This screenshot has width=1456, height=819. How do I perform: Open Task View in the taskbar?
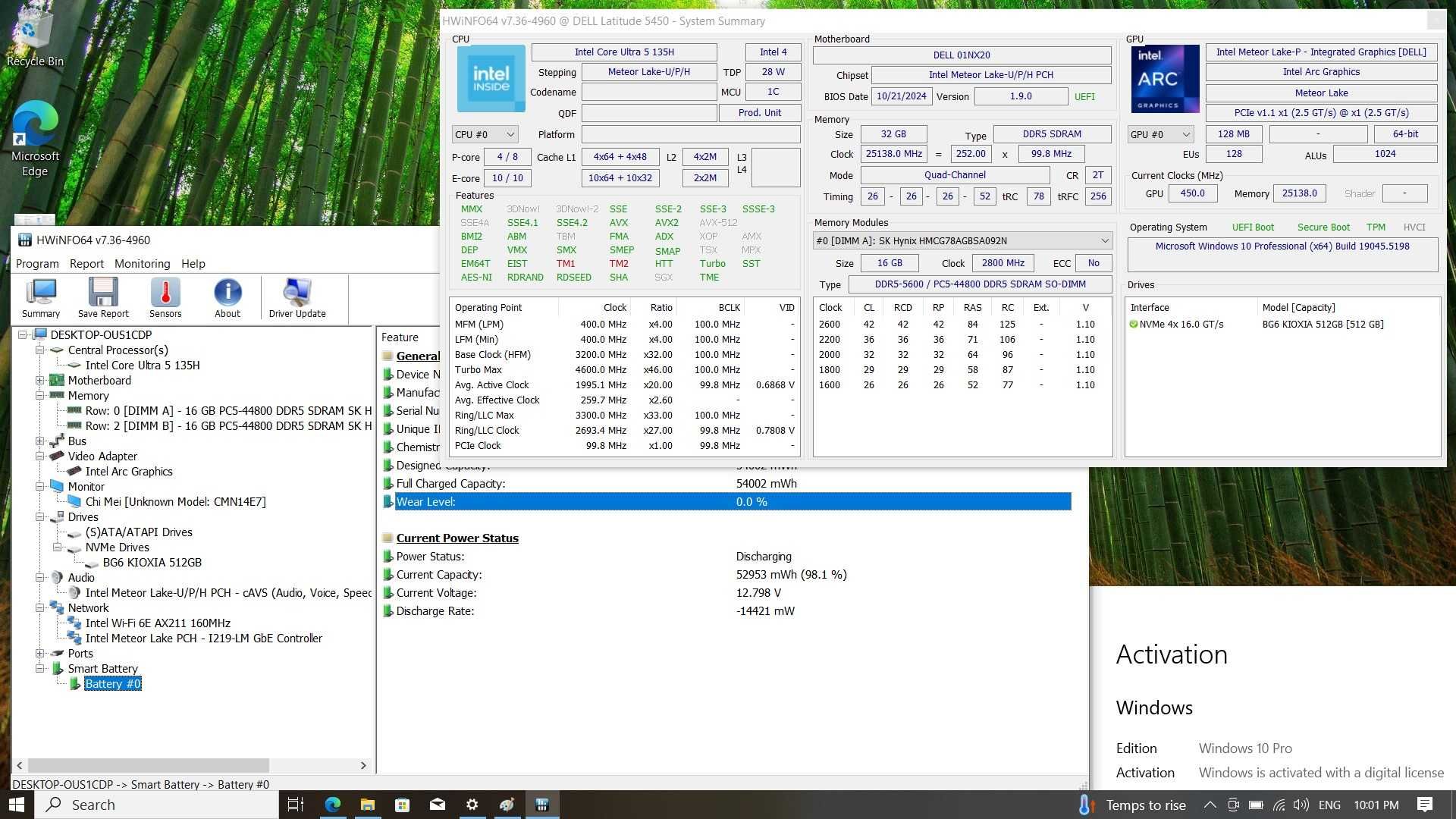[296, 805]
